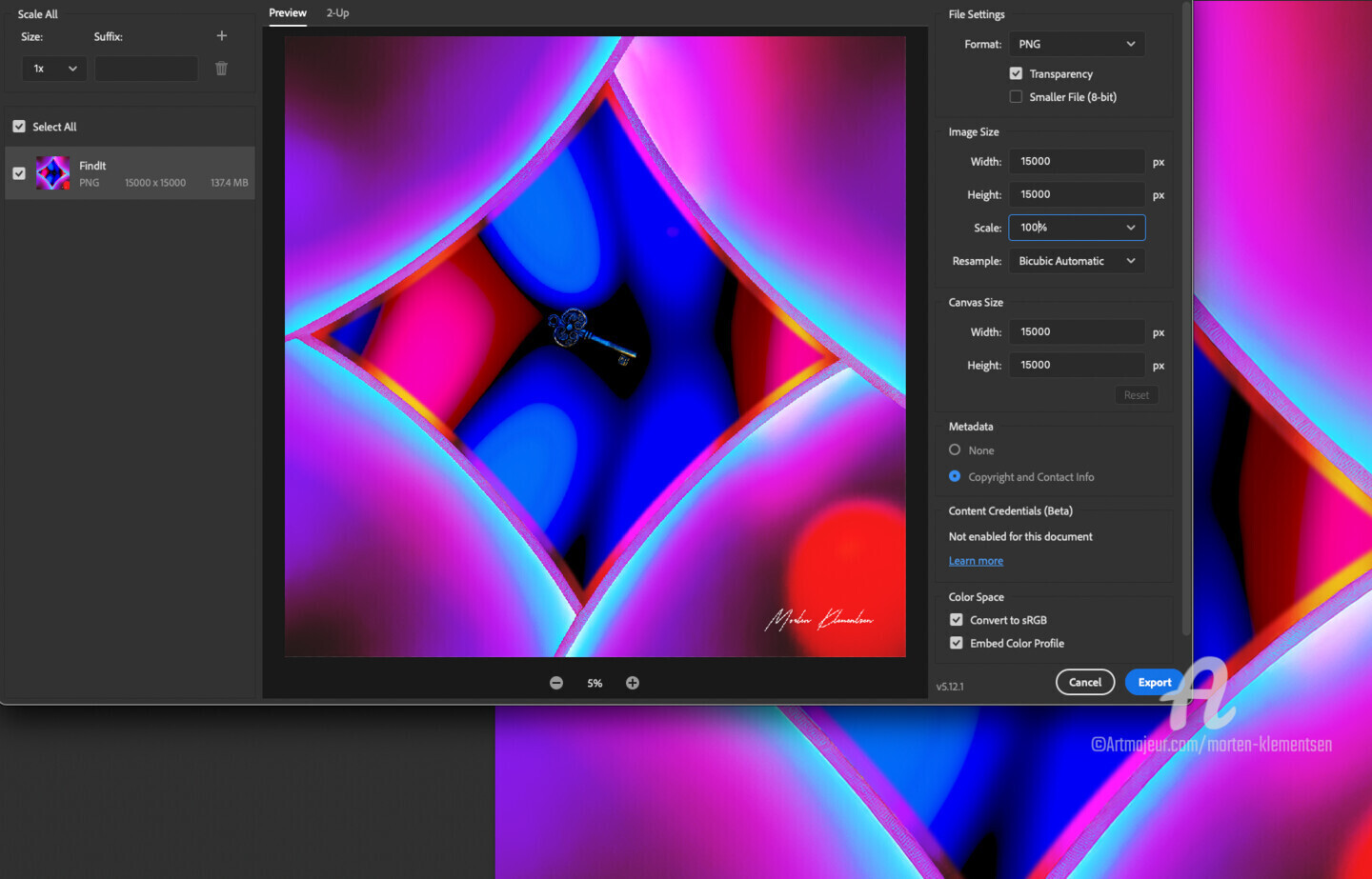
Task: Uncheck Convert to sRGB
Action: 957,620
